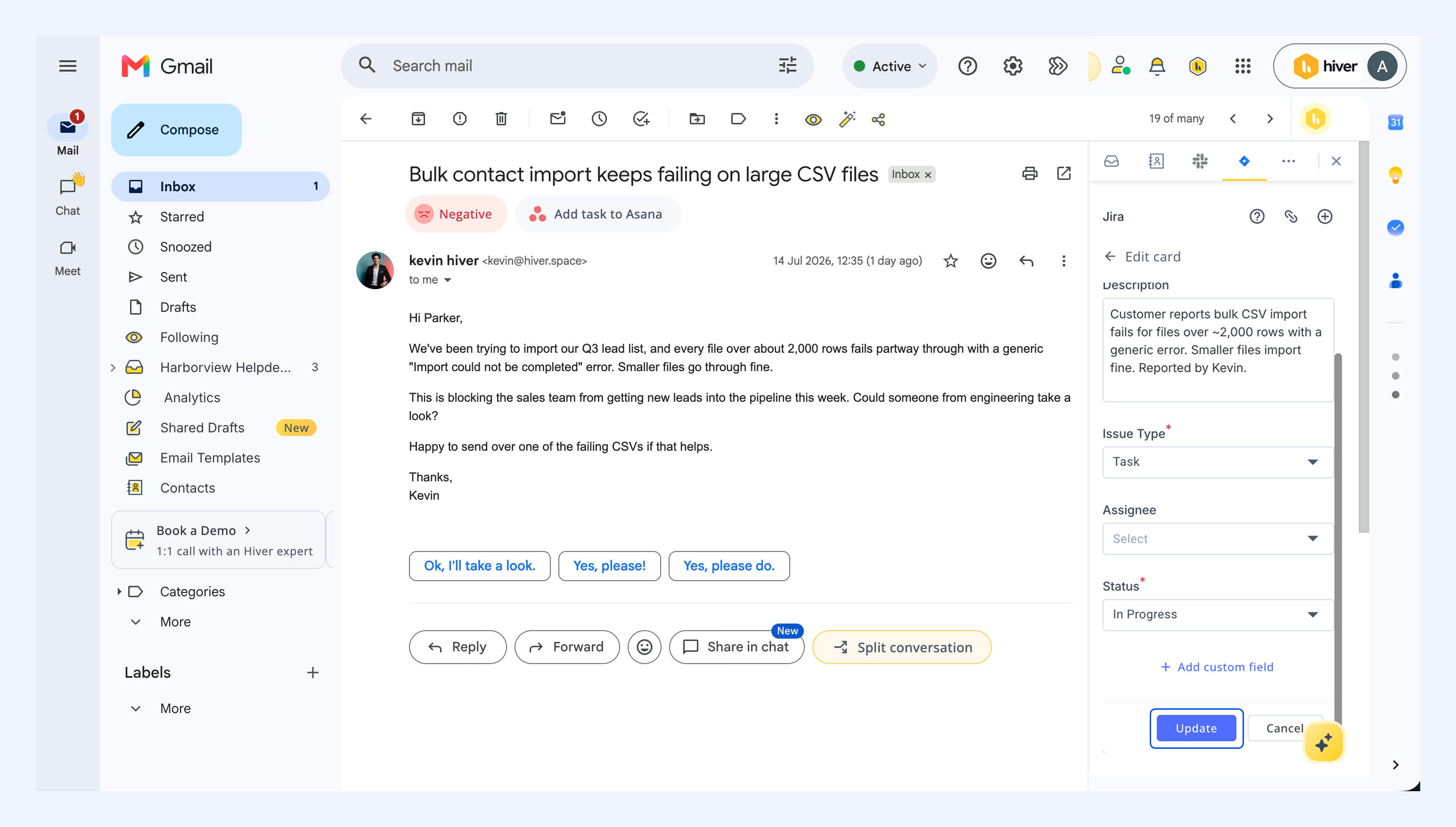Mark the conversation as unread
The height and width of the screenshot is (827, 1456).
coord(558,119)
